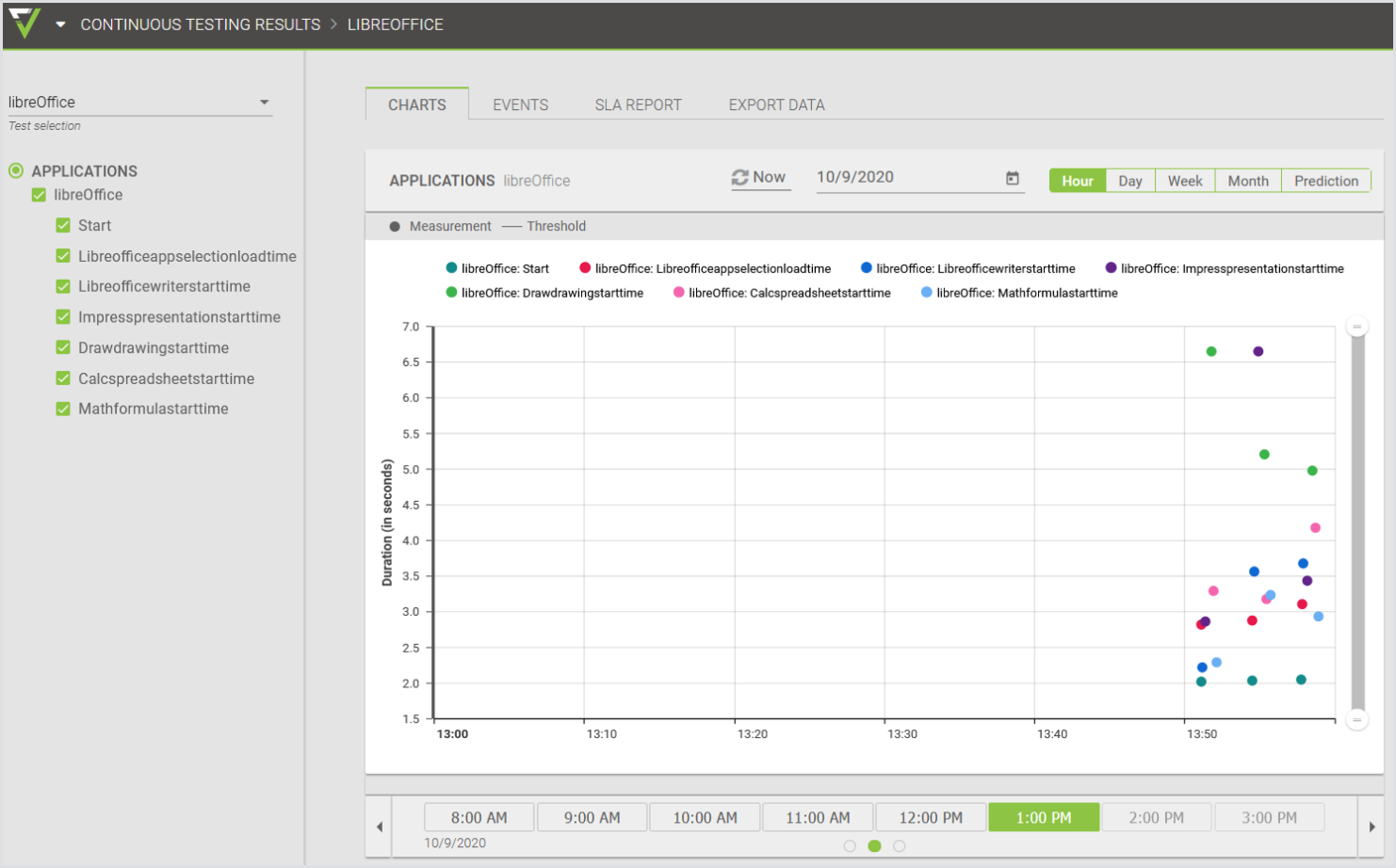Click the 10/9/2020 date input field
Viewport: 1396px width, 868px height.
[x=904, y=177]
